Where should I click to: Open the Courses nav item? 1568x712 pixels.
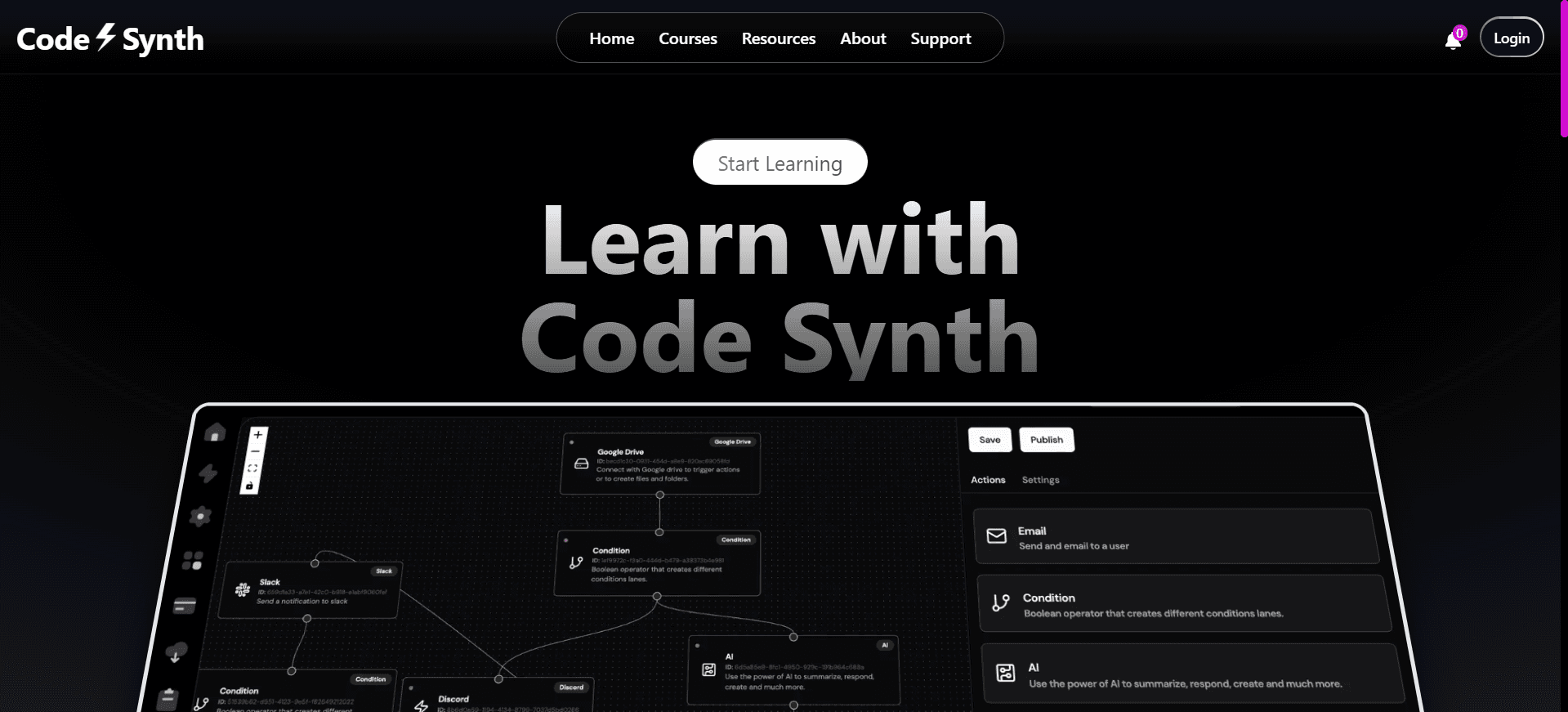click(688, 38)
